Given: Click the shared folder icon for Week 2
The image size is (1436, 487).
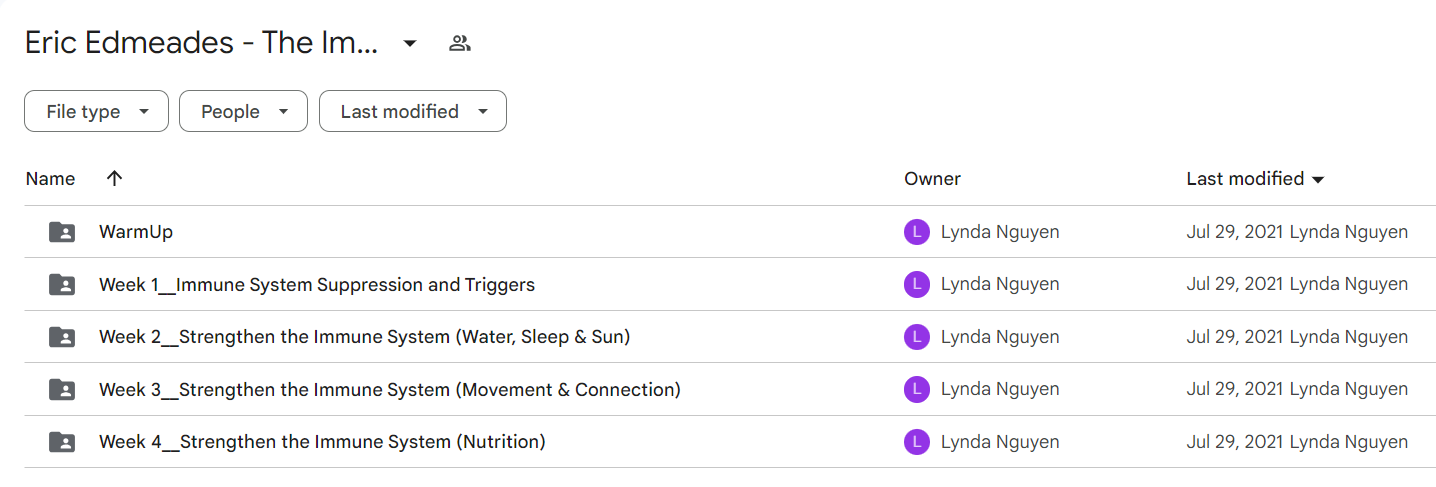Looking at the screenshot, I should tap(62, 337).
